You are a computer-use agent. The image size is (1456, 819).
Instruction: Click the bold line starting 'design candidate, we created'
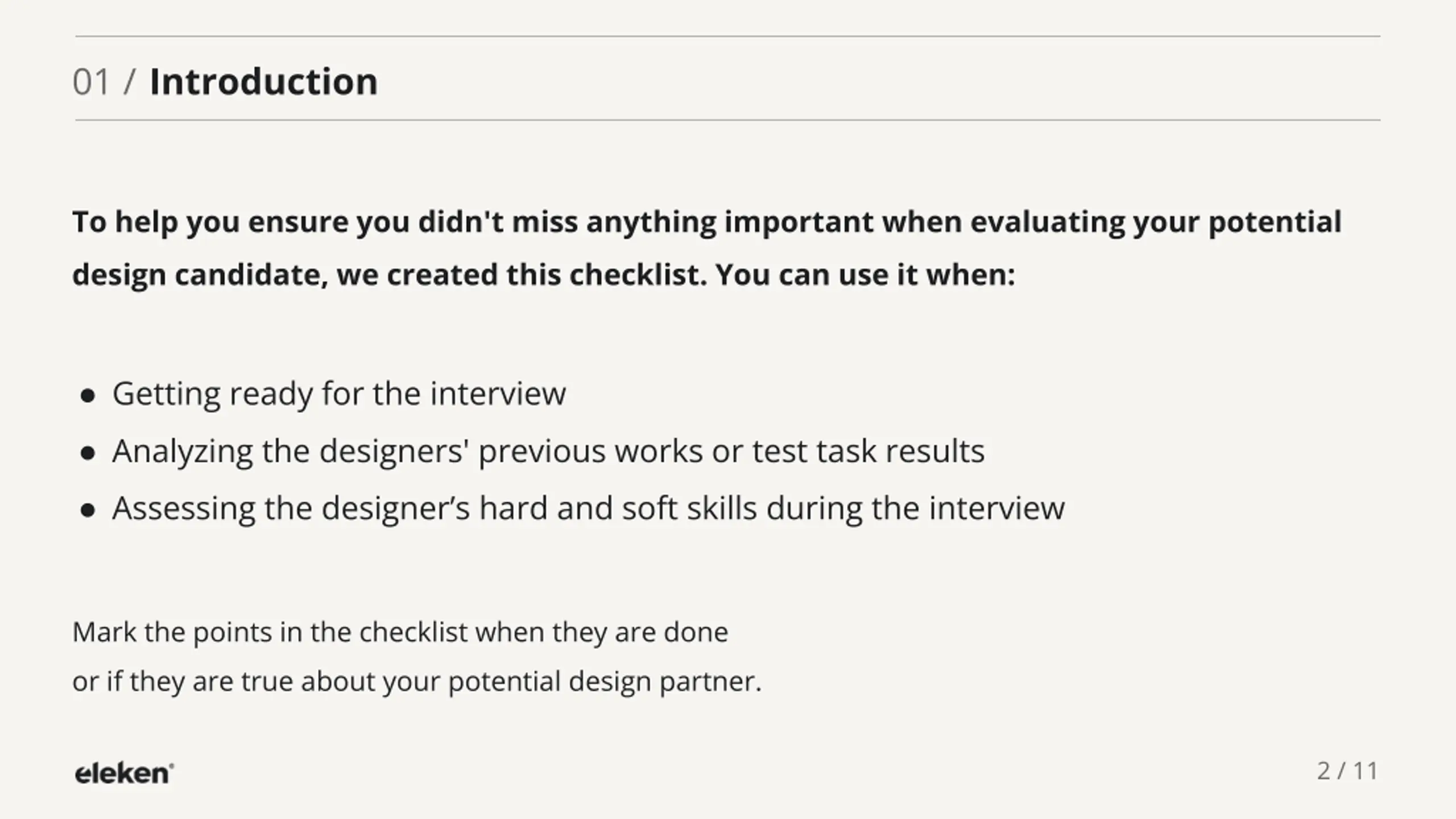click(x=544, y=275)
